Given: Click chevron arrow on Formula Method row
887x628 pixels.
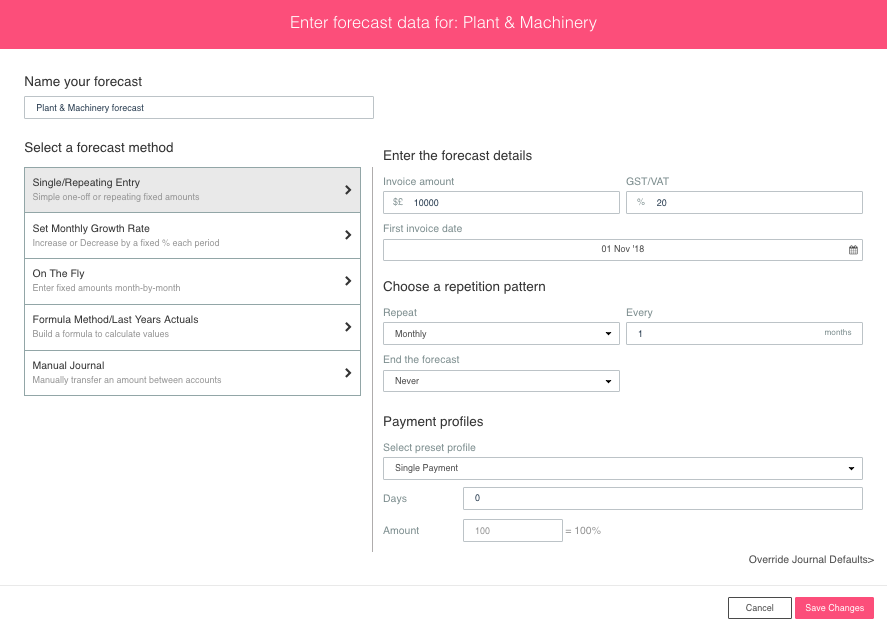Looking at the screenshot, I should click(348, 327).
